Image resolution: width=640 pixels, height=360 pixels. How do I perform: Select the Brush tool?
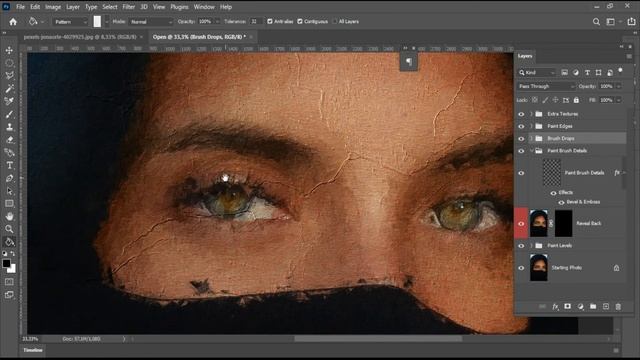[x=9, y=114]
